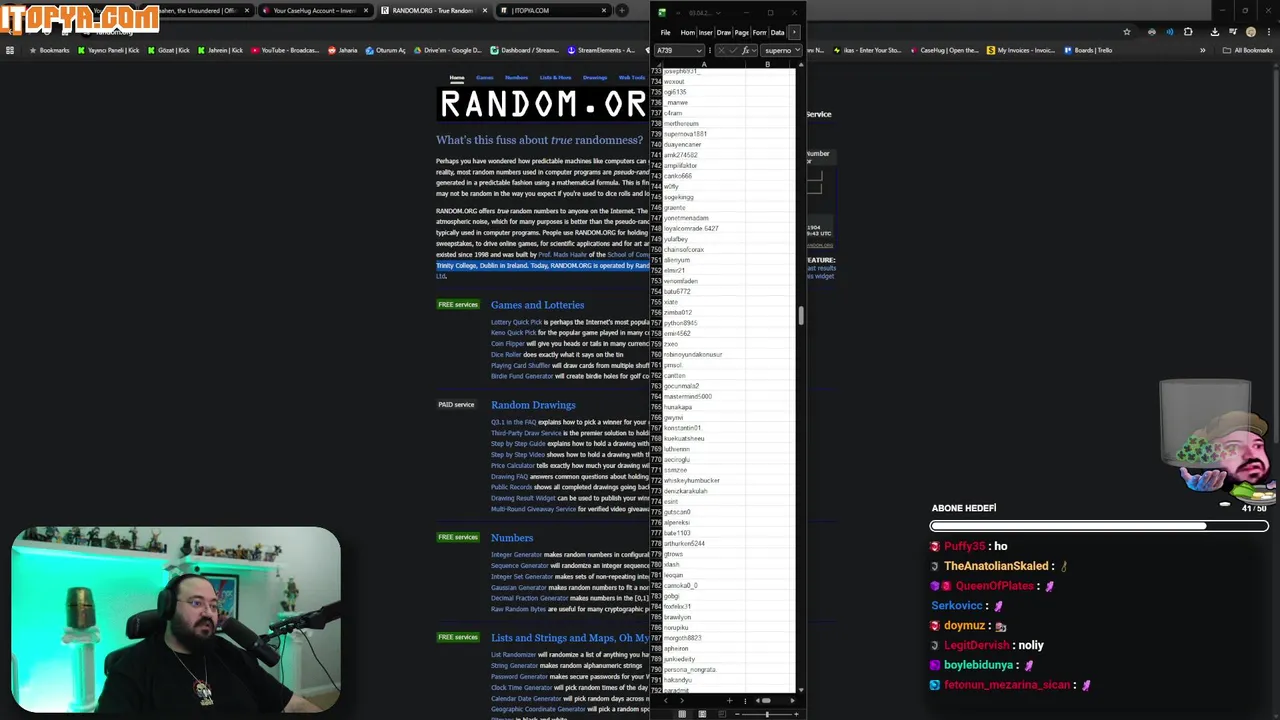Open the Excel Formulas ribbon tab

point(759,32)
